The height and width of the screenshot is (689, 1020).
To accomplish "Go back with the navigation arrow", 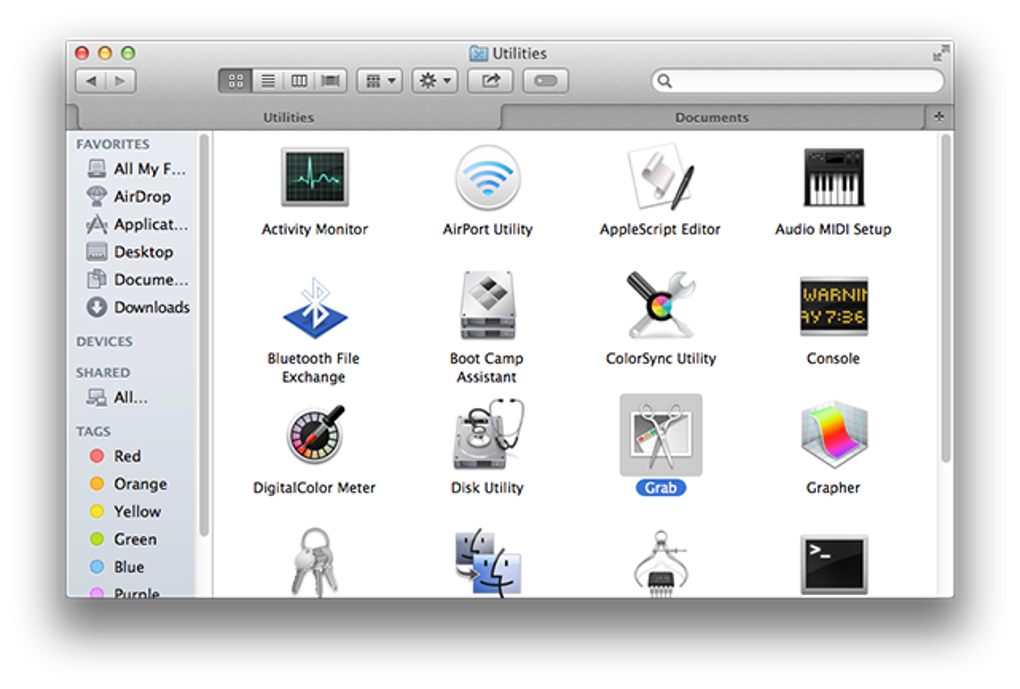I will pos(92,81).
